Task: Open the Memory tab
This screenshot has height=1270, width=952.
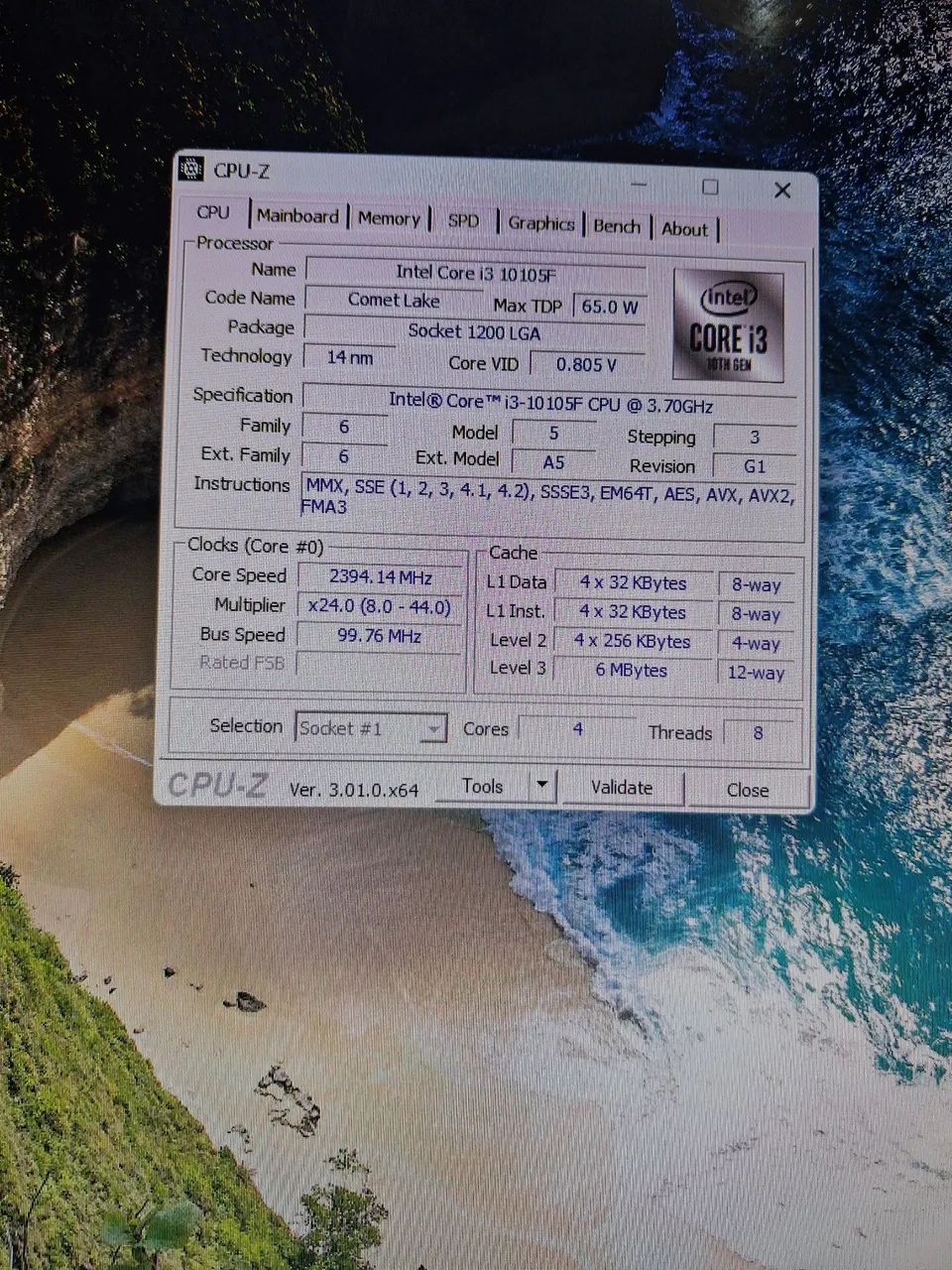Action: (389, 218)
